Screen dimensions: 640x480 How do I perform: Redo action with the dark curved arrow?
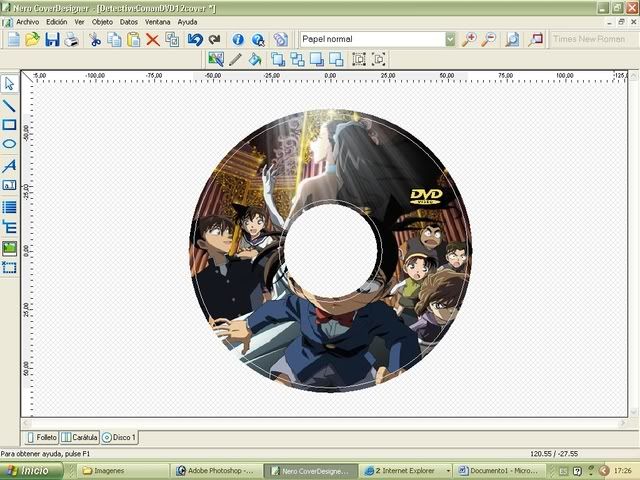click(215, 40)
